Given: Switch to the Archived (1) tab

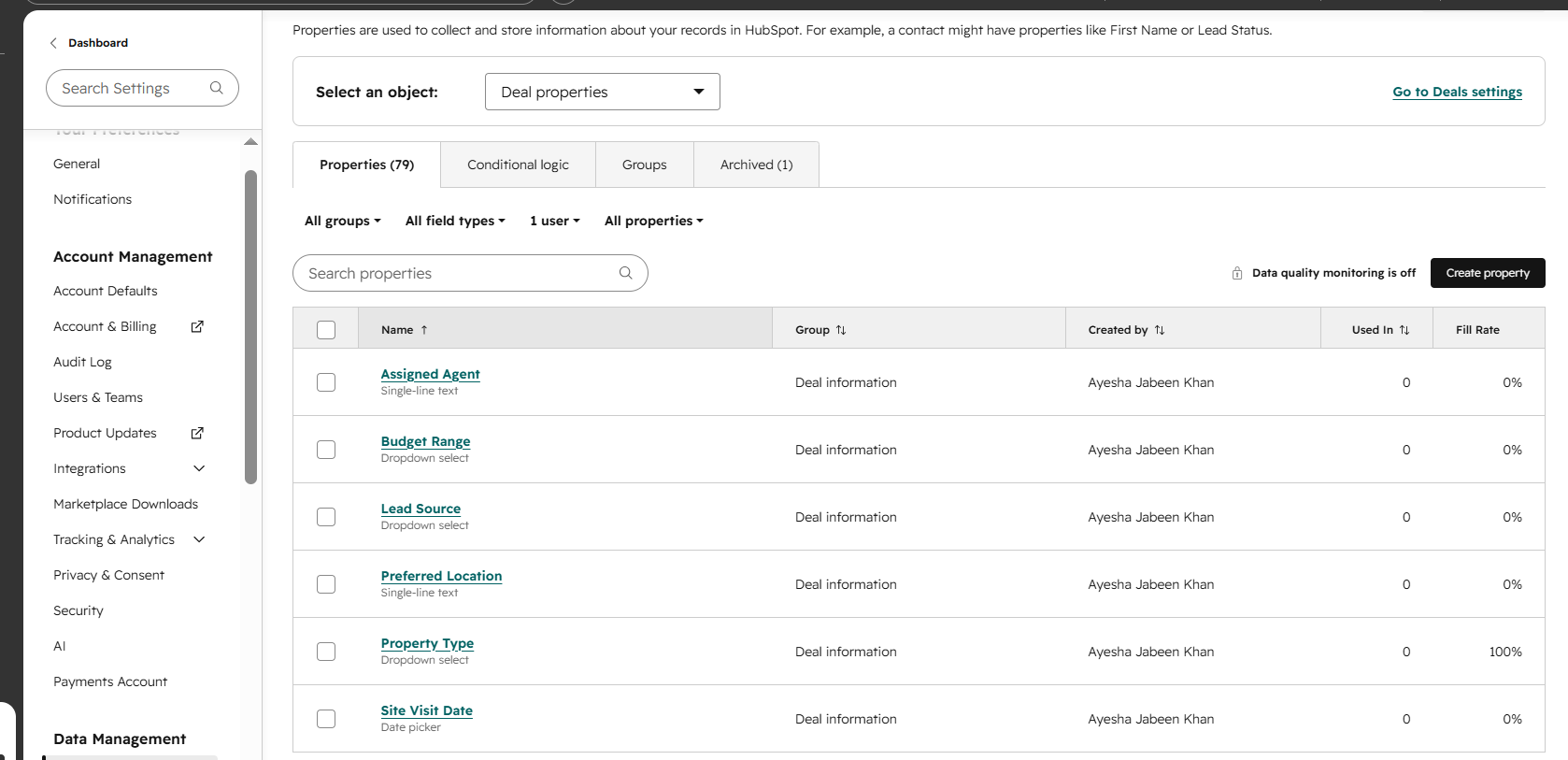Looking at the screenshot, I should pos(756,165).
